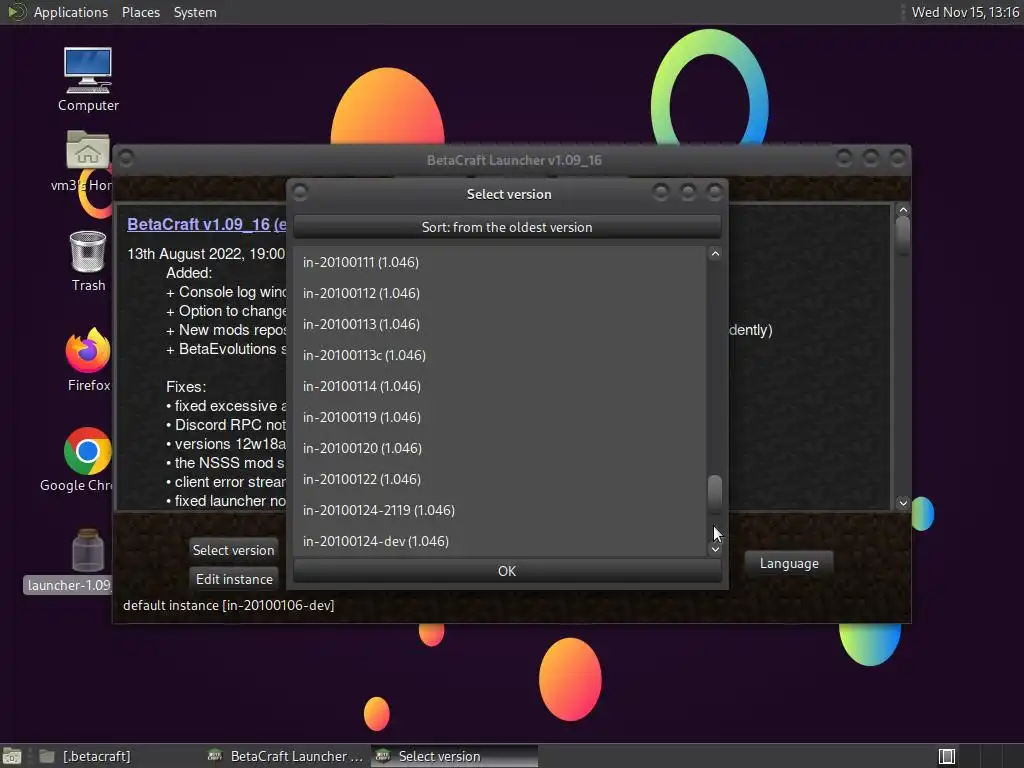
Task: Open the Applications menu
Action: (71, 12)
